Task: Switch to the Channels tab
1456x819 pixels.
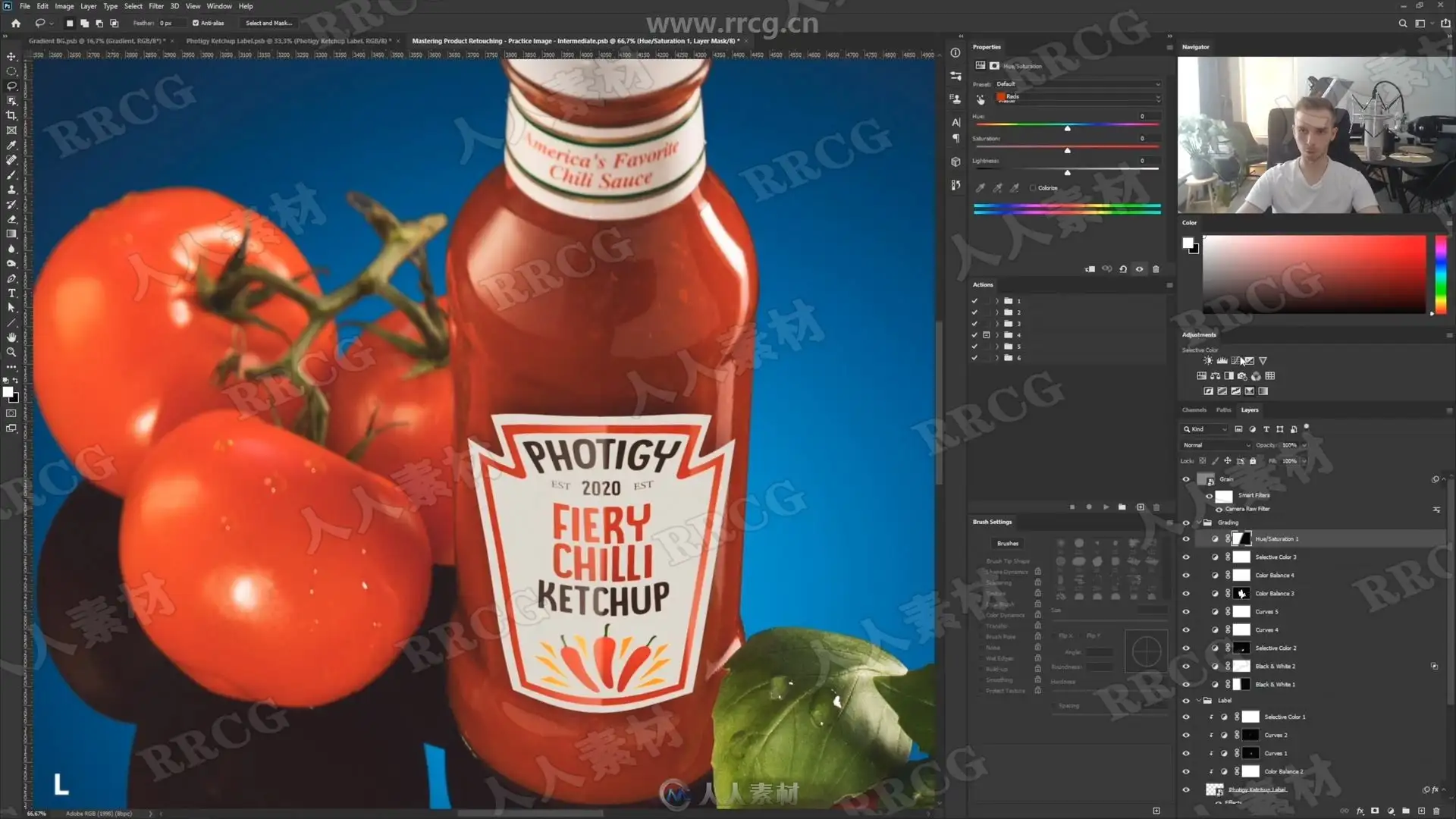Action: point(1194,409)
